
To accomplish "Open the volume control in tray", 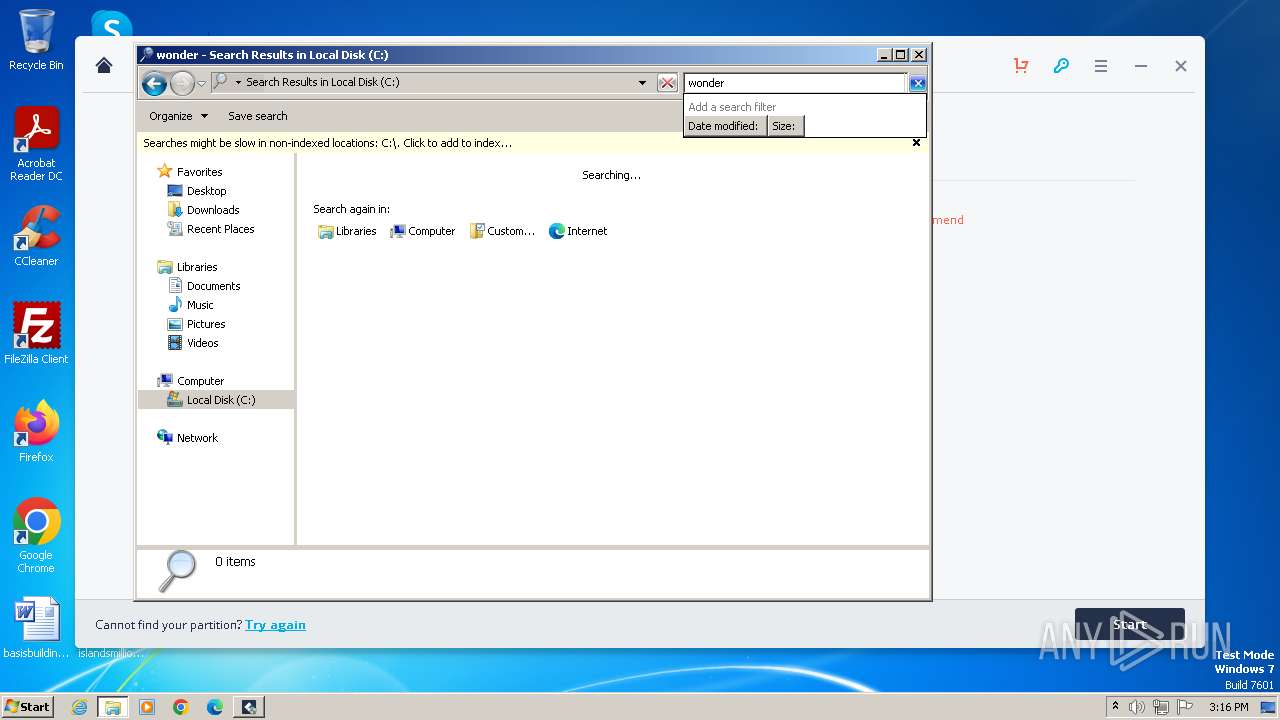I will pos(1137,707).
